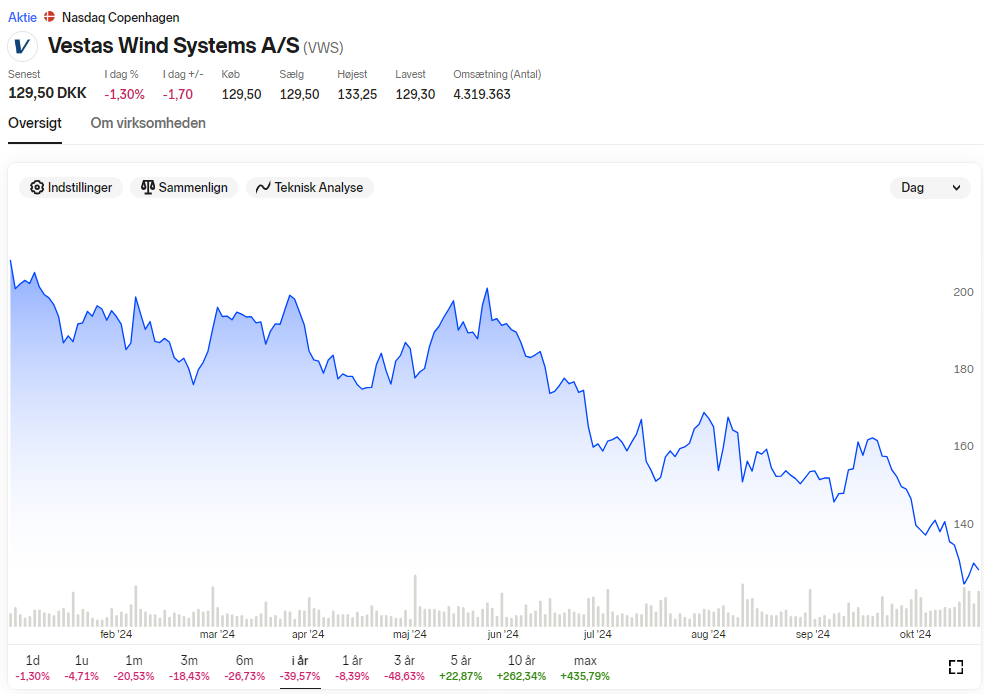The height and width of the screenshot is (694, 984).
Task: Click Vestas Wind Systems A/S title
Action: coord(174,46)
